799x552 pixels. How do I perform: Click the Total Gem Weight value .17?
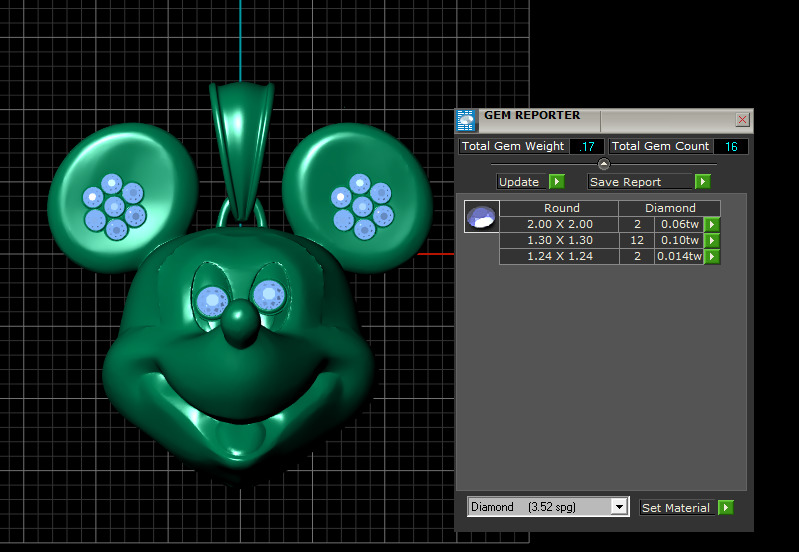pos(587,147)
